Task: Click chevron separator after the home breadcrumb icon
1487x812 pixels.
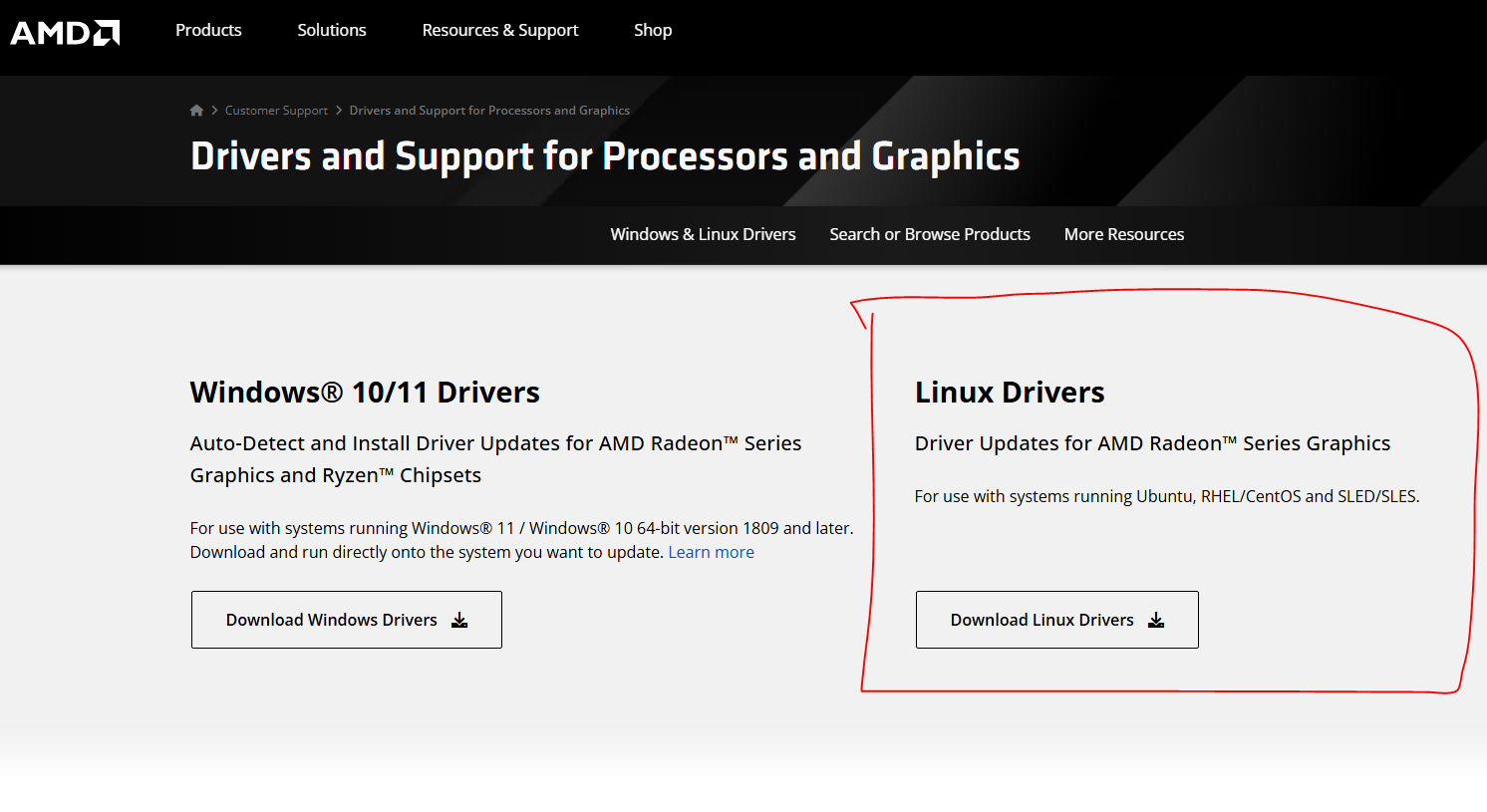Action: [214, 111]
